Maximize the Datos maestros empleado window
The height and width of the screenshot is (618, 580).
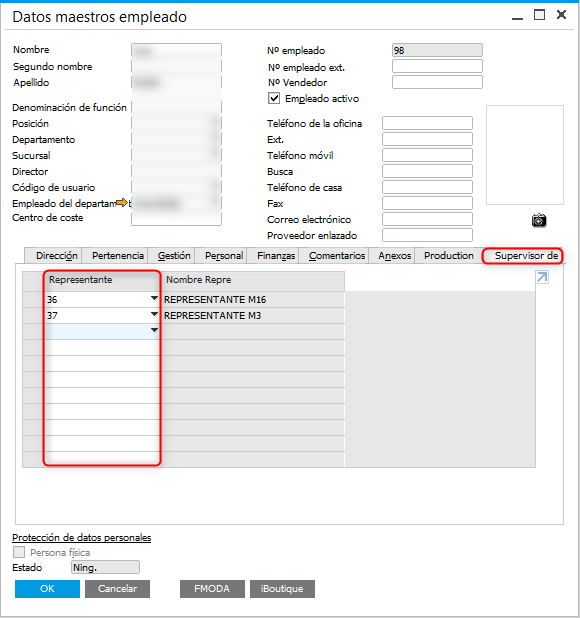point(539,15)
